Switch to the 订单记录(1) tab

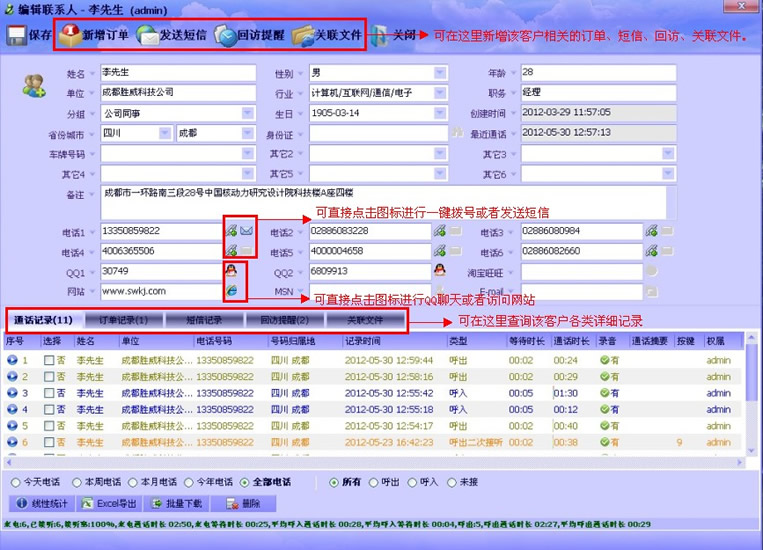click(x=124, y=321)
